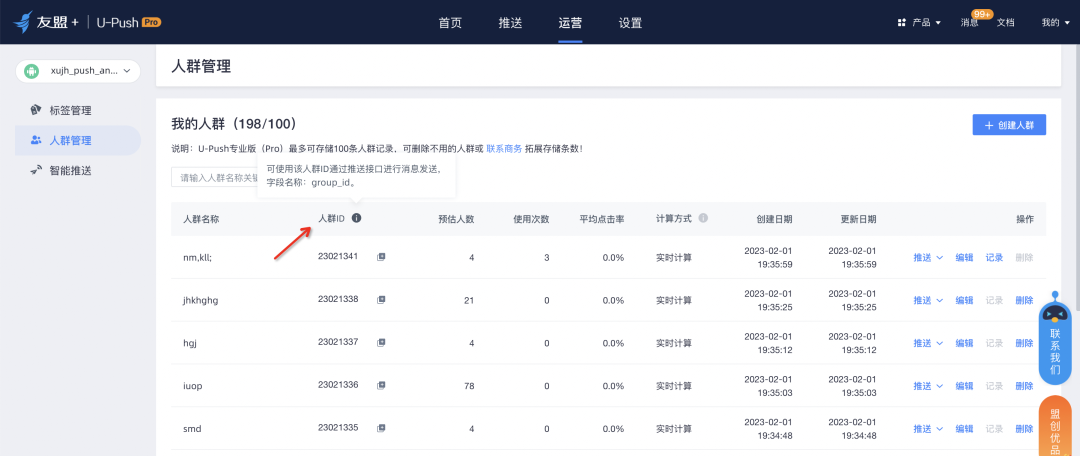The width and height of the screenshot is (1080, 456).
Task: Click 删除 for jhkhghg row
Action: (1024, 300)
